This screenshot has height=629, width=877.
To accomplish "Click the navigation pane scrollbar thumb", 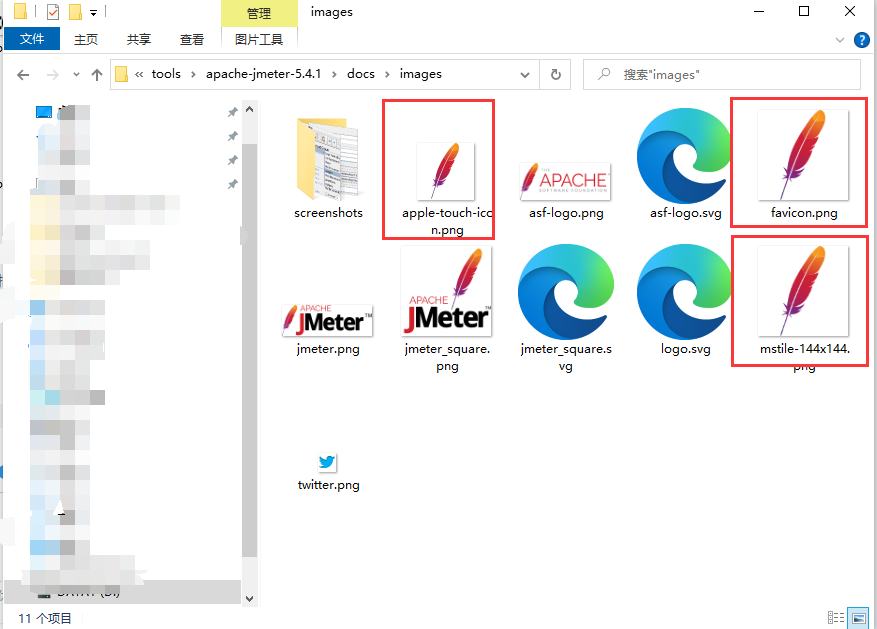I will [x=249, y=349].
